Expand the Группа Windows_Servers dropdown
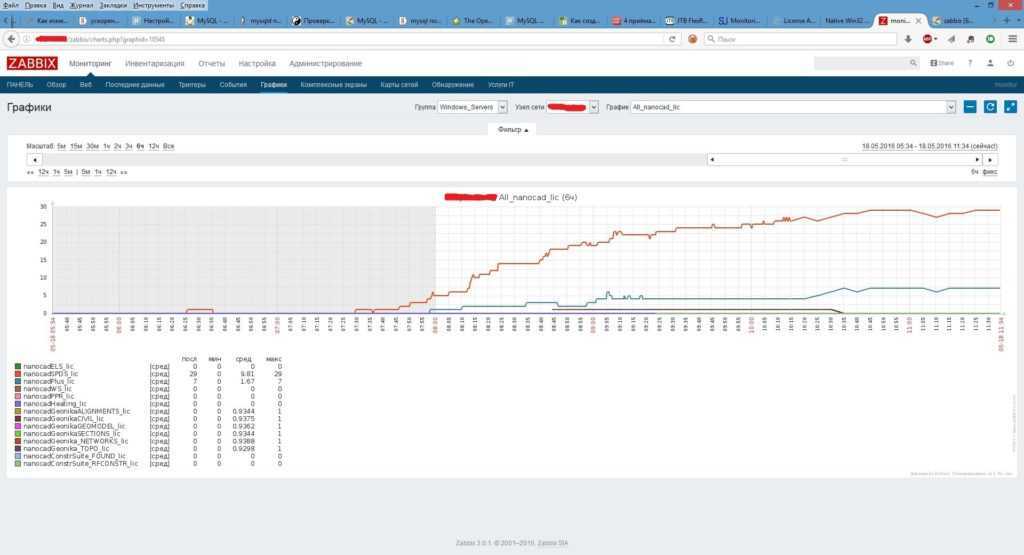Viewport: 1024px width, 555px height. tap(502, 107)
